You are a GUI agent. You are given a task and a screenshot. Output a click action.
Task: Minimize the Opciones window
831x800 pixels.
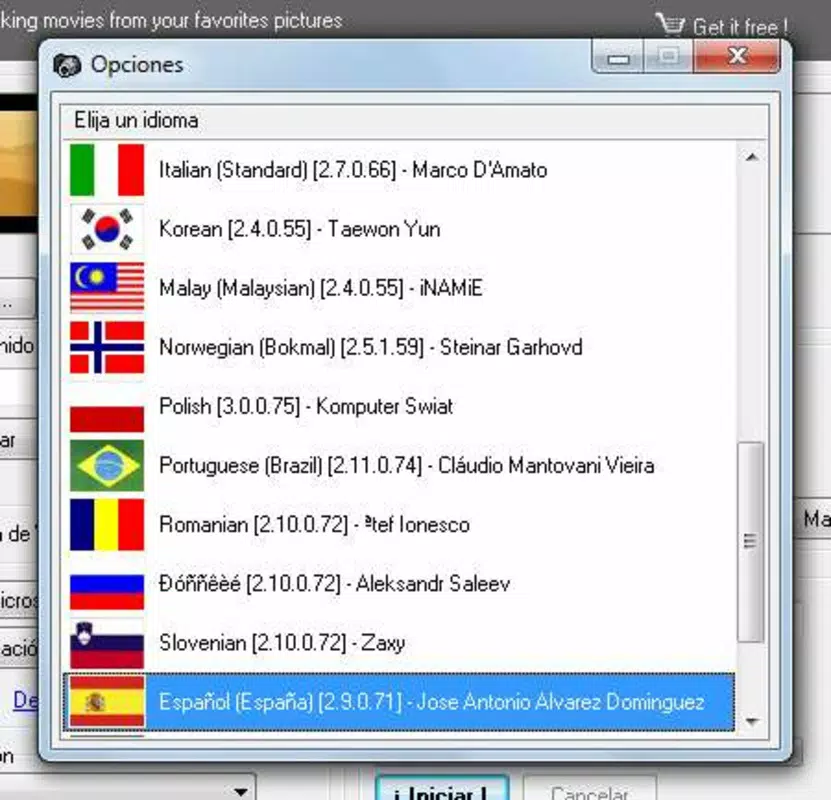pyautogui.click(x=618, y=57)
